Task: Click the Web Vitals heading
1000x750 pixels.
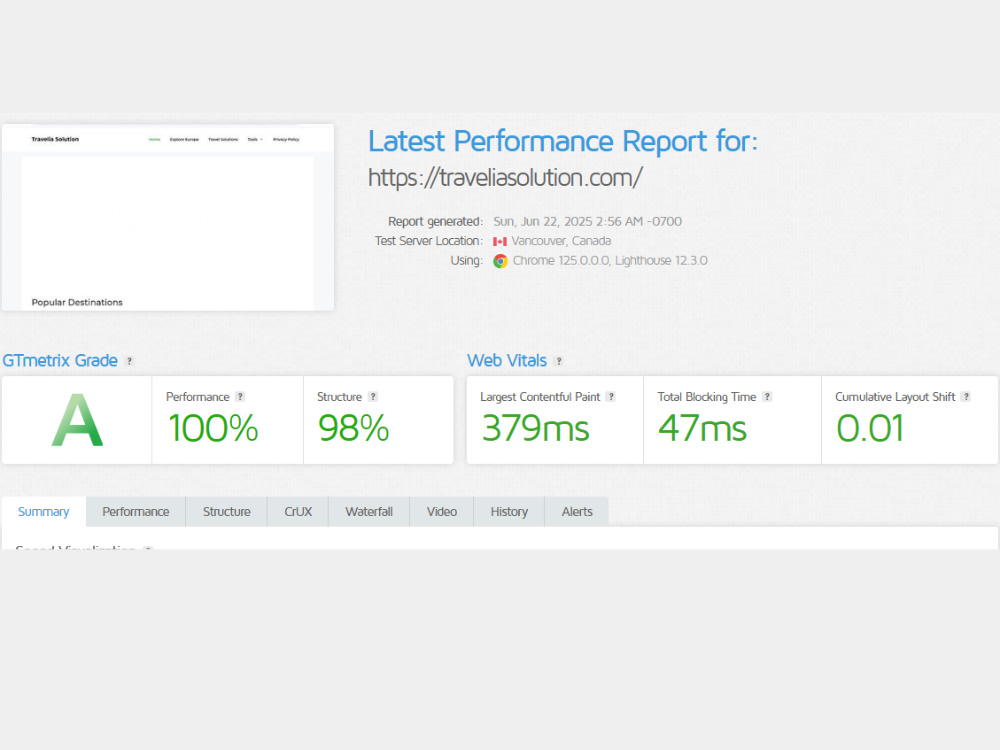Action: 507,360
